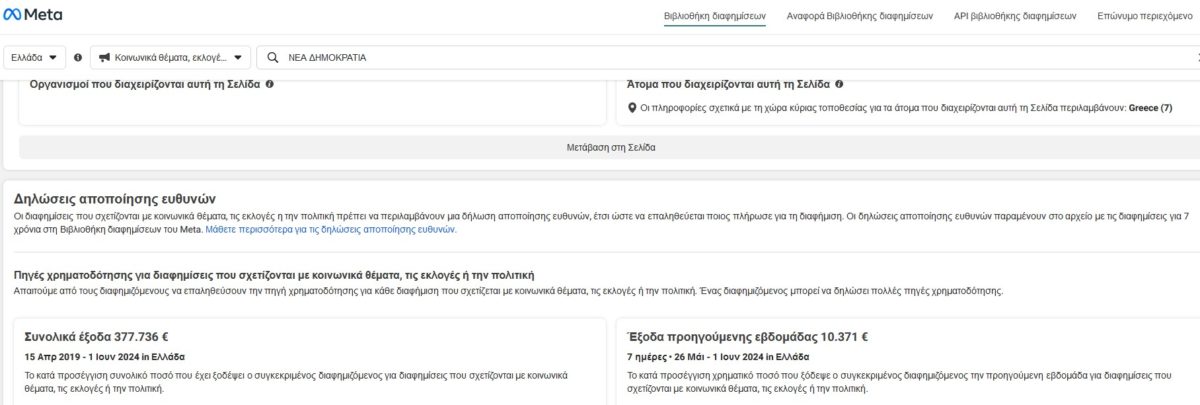Click Έξοδα προηγούμενης εβδομάδας 10.371 € text

click(747, 337)
